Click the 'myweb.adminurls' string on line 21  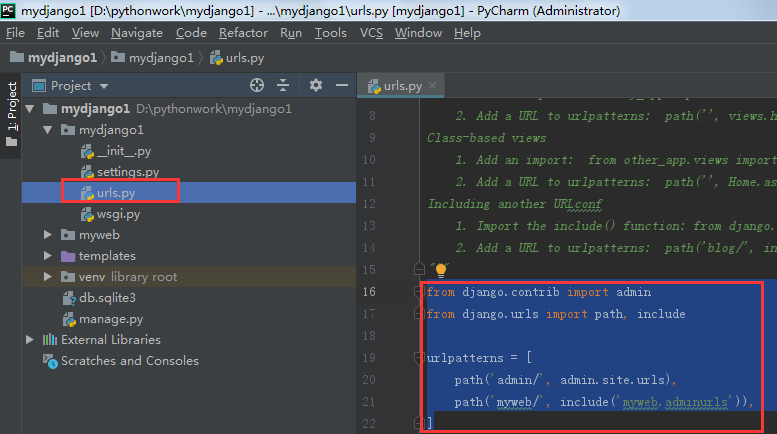coord(675,402)
